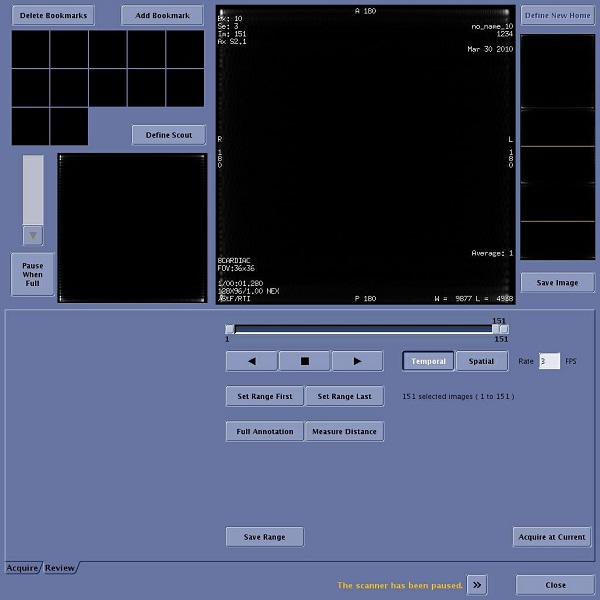
Task: Save the current image
Action: (557, 283)
